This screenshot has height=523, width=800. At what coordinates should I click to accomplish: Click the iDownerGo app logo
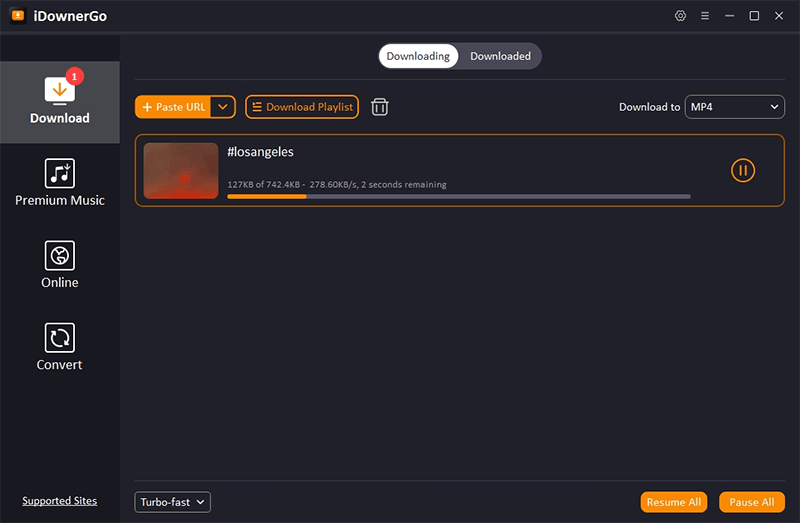pos(17,16)
